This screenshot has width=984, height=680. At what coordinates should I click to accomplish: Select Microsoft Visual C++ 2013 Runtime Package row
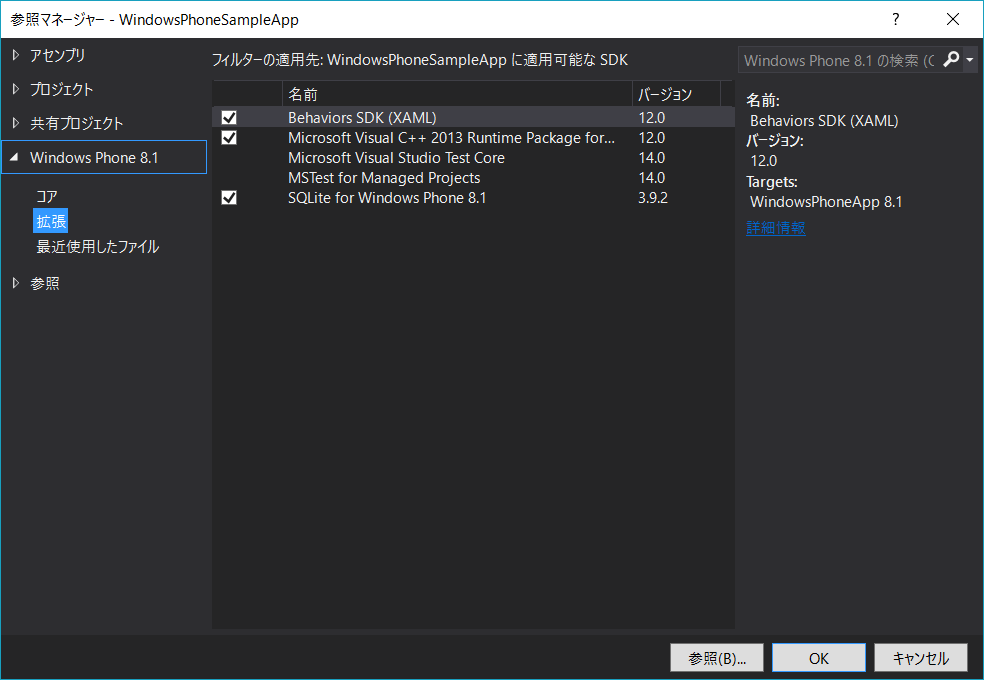474,137
